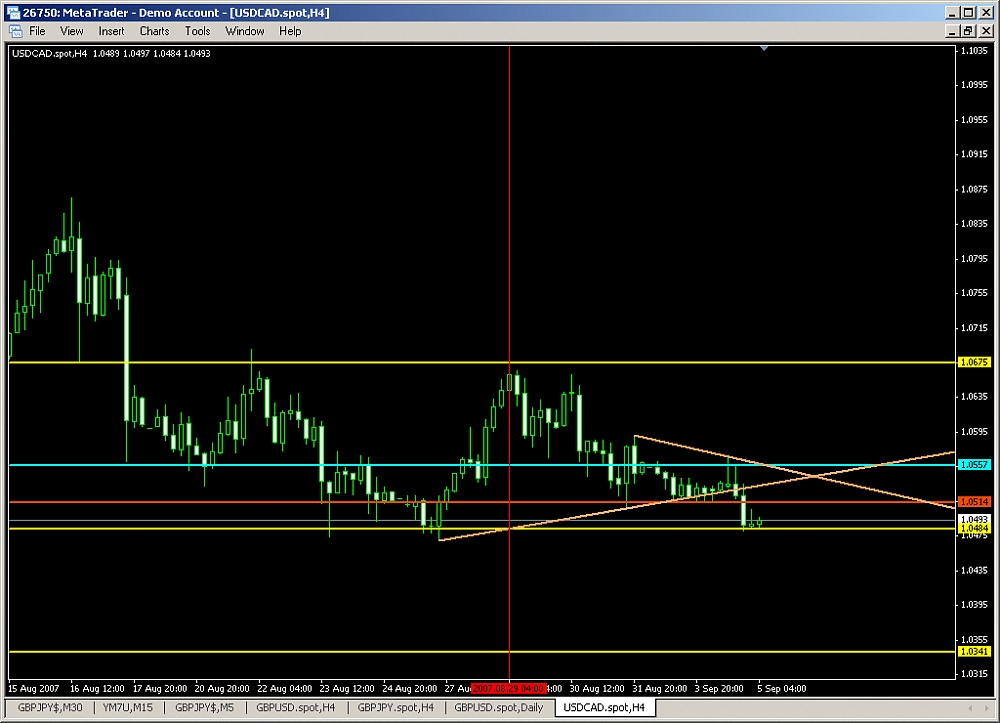Click the 15 Aug 2007 time axis label

pyautogui.click(x=33, y=689)
